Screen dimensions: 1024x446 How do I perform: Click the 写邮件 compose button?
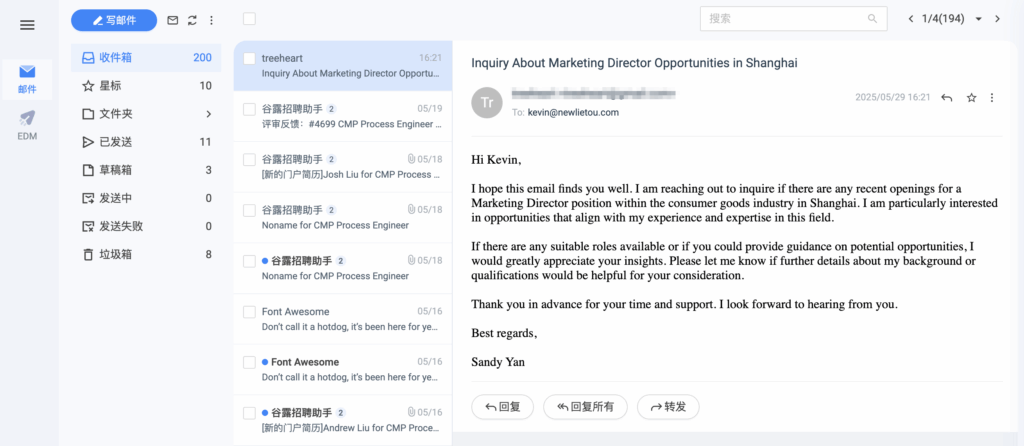click(x=114, y=20)
